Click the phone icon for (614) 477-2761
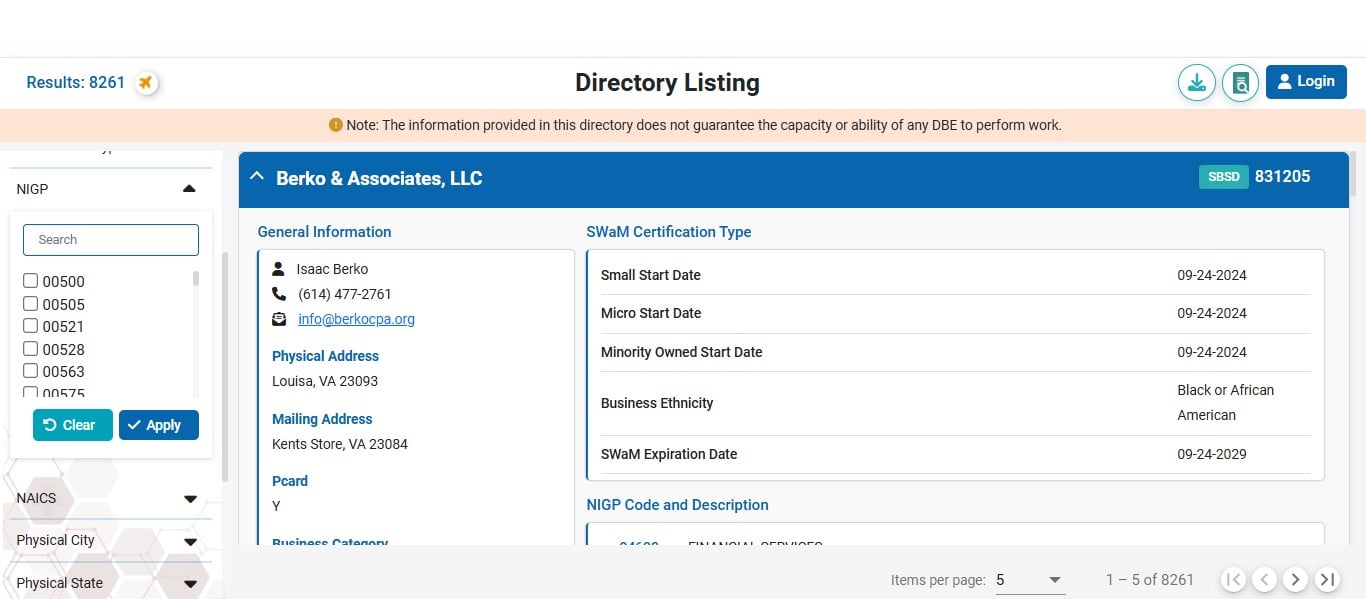Screen dimensions: 1366x599 279,294
